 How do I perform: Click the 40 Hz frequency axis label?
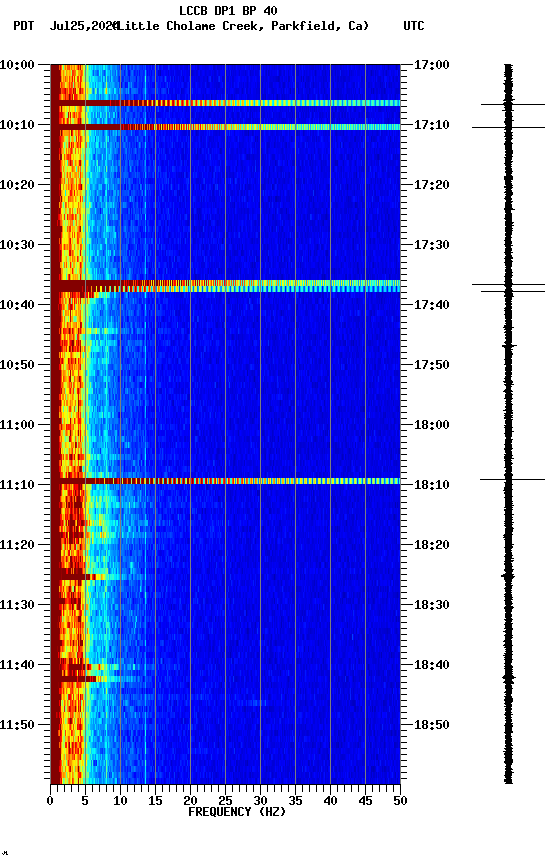click(330, 801)
